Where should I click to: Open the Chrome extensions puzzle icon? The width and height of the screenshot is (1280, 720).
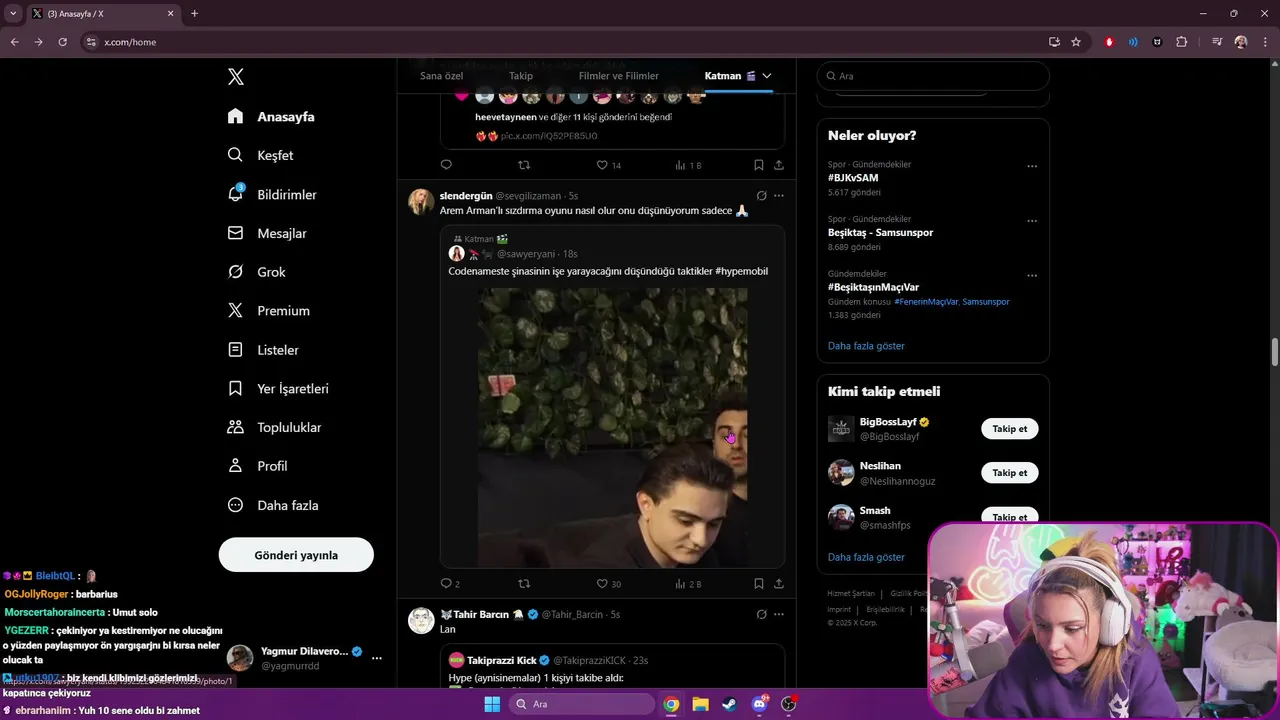coord(1181,42)
